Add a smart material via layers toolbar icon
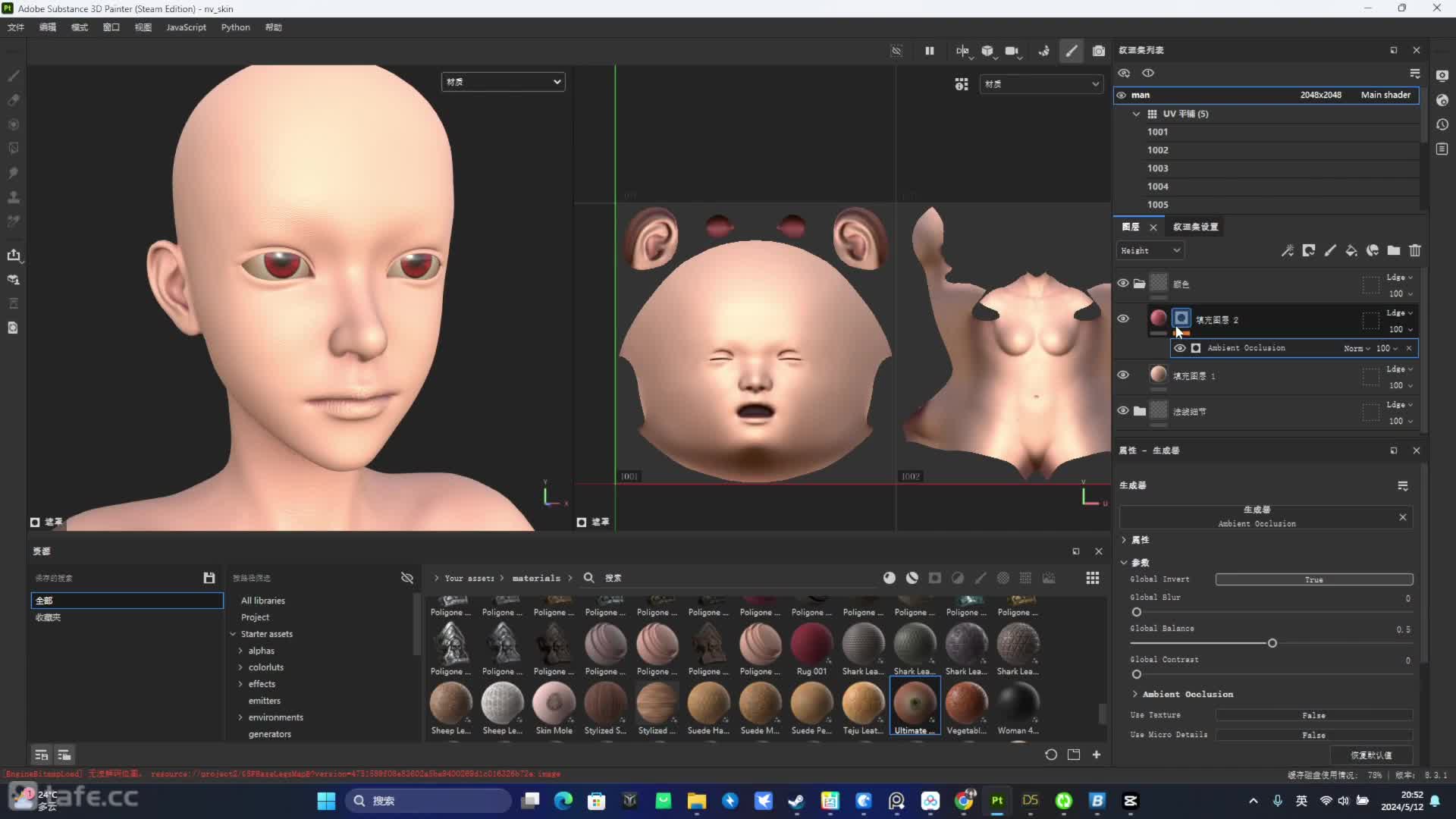This screenshot has height=819, width=1456. point(1373,250)
